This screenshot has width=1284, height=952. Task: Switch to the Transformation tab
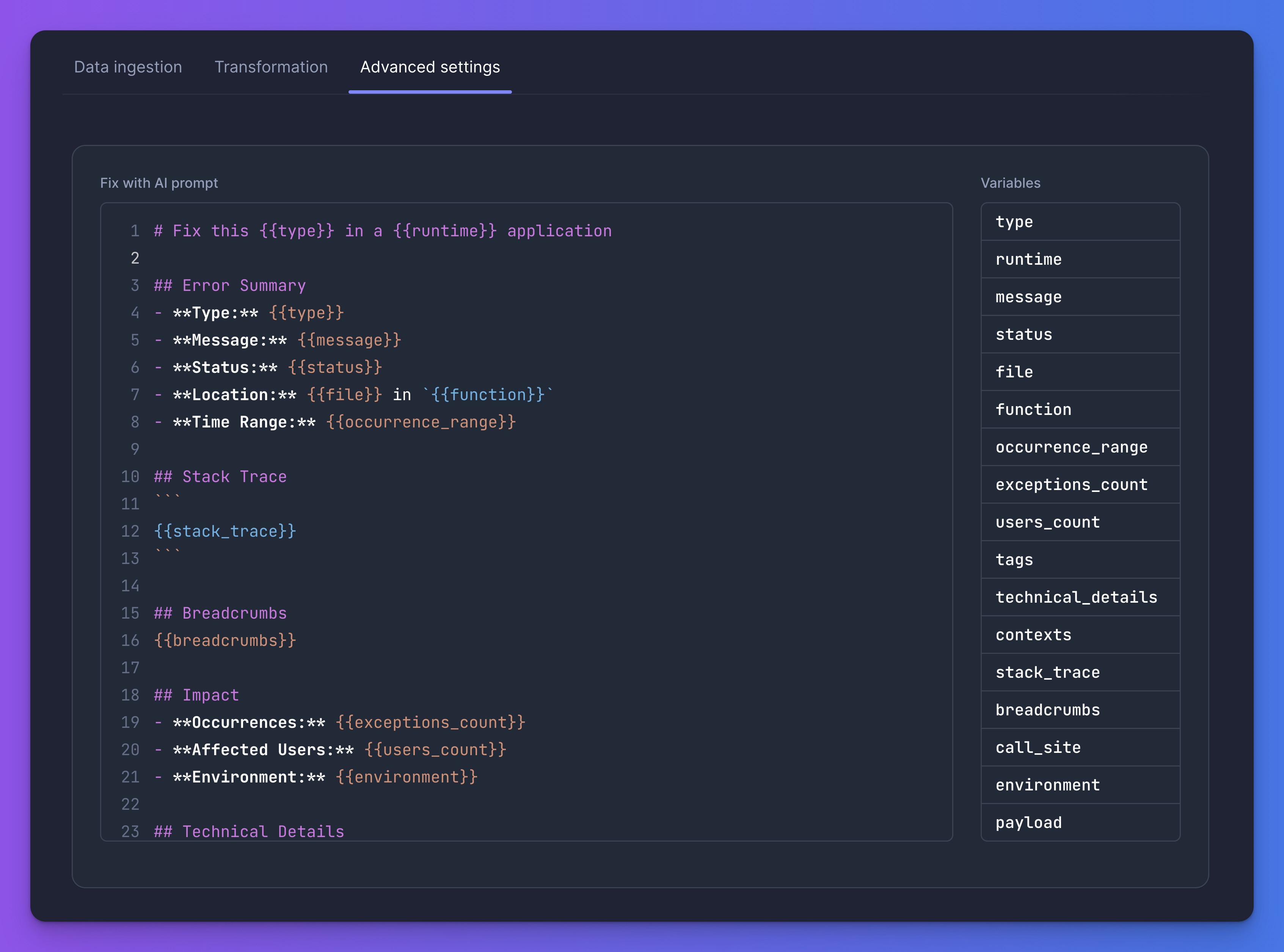(271, 67)
